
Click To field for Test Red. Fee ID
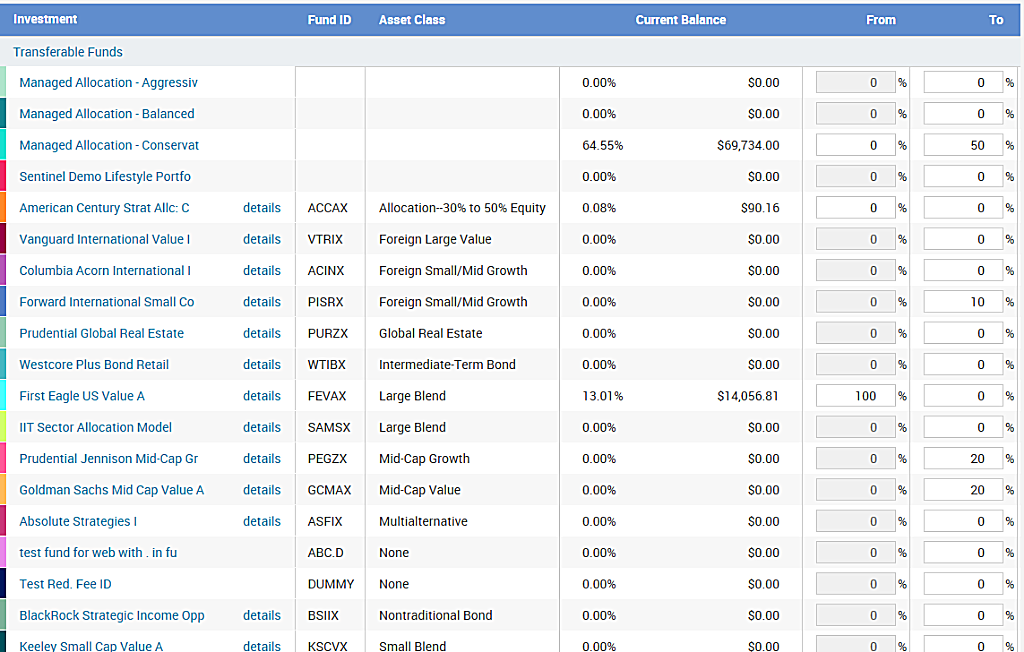[x=963, y=584]
